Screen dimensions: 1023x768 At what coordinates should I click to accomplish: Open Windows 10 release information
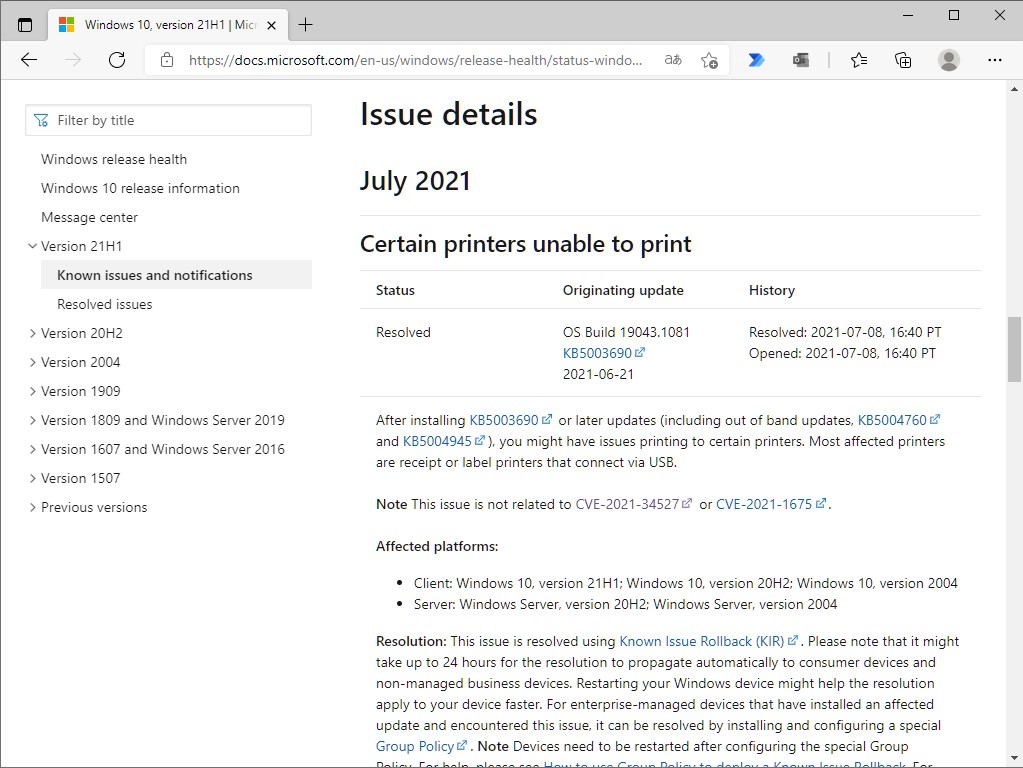pos(140,188)
